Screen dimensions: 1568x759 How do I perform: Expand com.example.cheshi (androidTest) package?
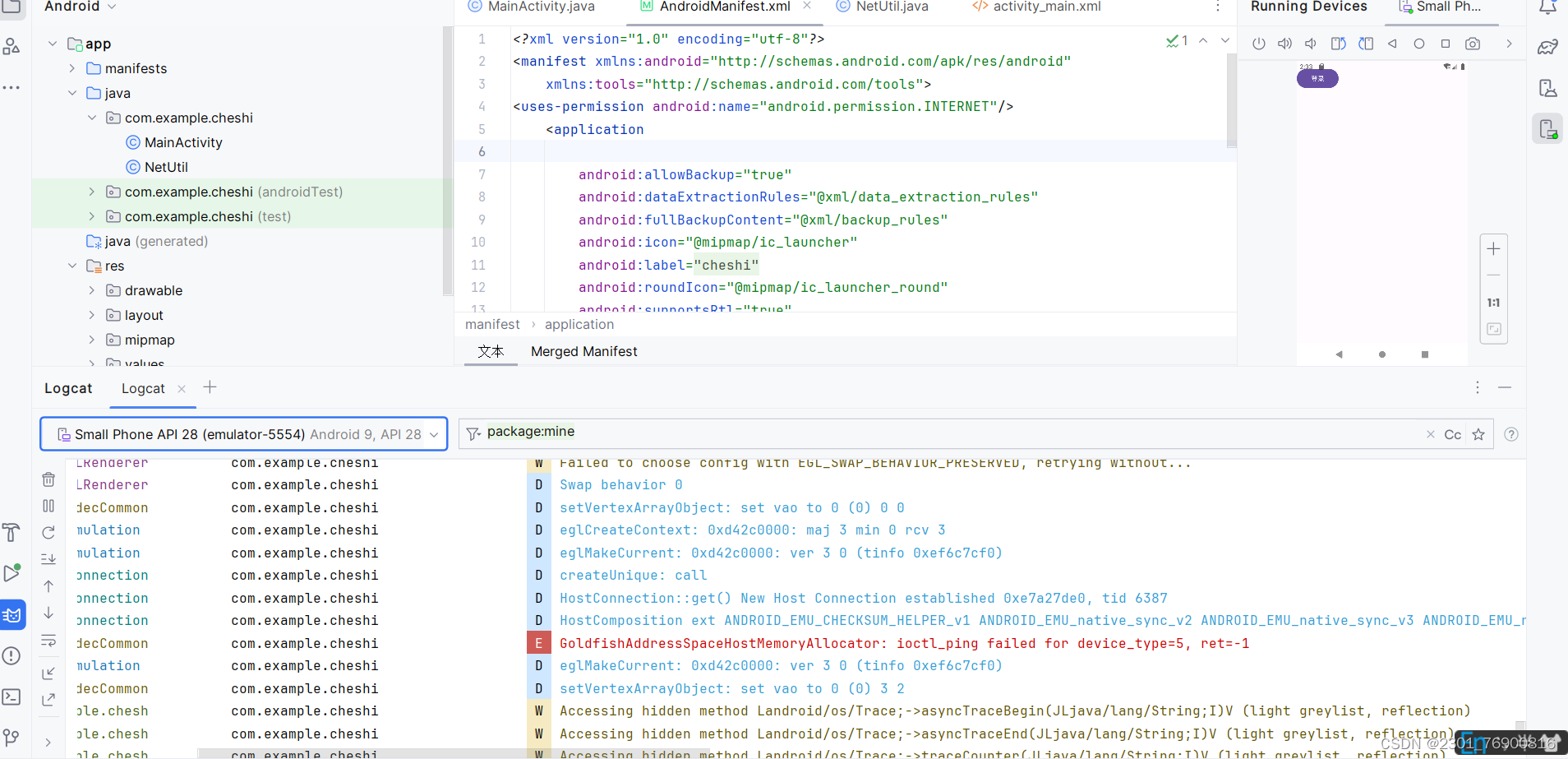92,192
